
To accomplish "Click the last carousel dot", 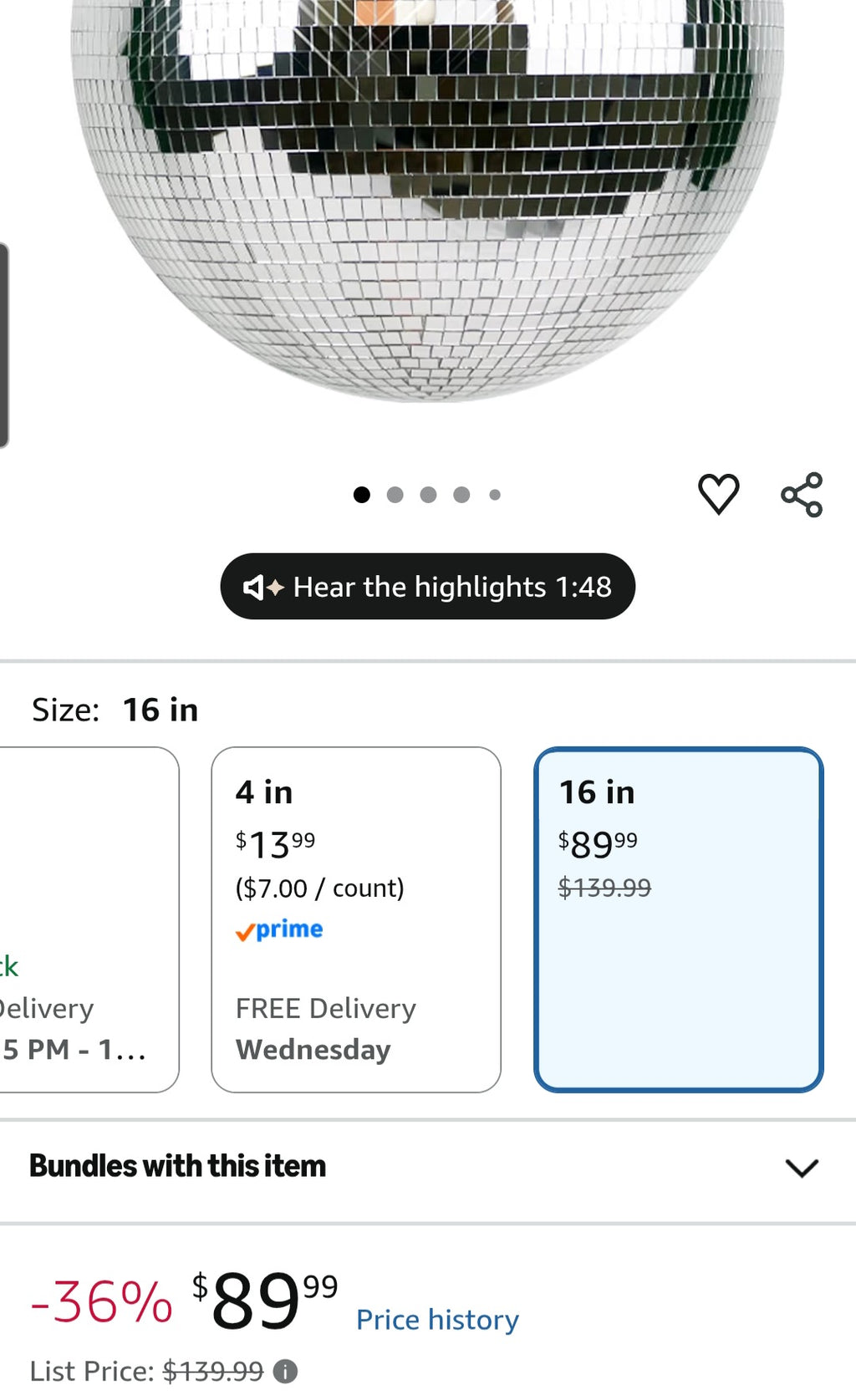I will pos(495,494).
